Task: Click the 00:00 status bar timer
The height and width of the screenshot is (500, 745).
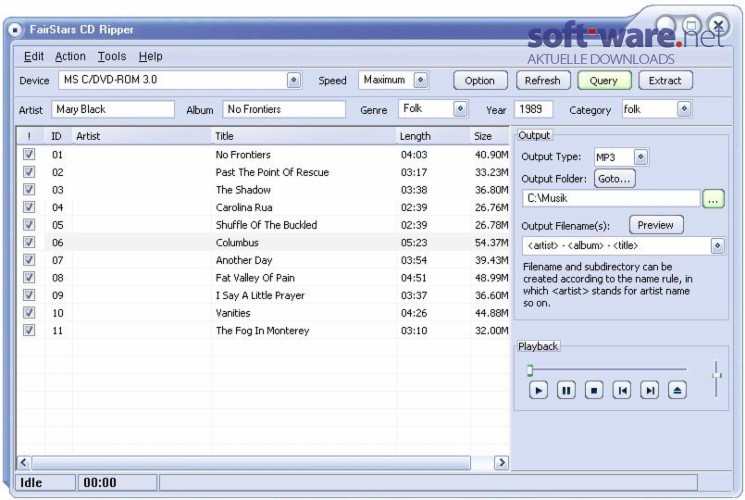Action: click(x=100, y=483)
